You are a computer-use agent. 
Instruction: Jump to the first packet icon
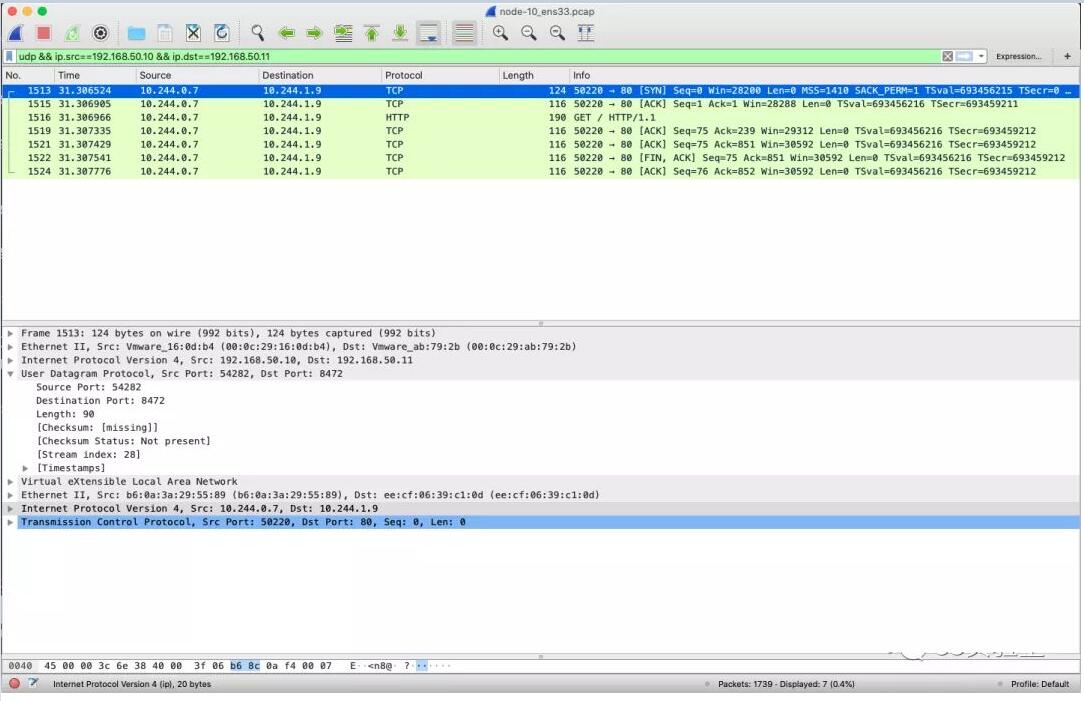click(x=371, y=33)
